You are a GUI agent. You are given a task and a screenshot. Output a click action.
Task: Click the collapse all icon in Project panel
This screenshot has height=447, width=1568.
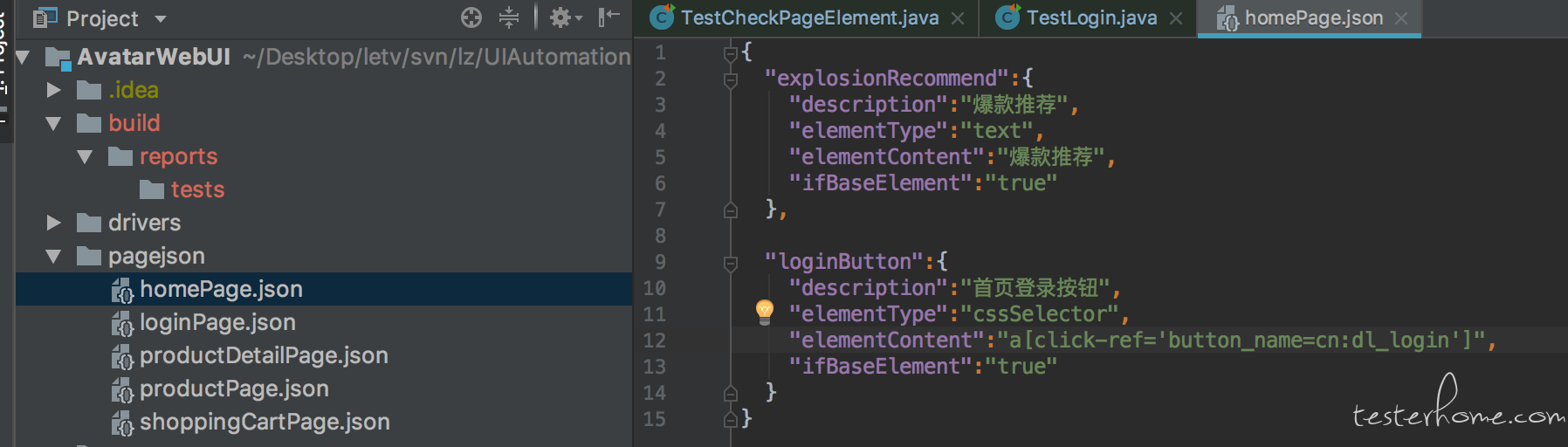click(x=509, y=17)
